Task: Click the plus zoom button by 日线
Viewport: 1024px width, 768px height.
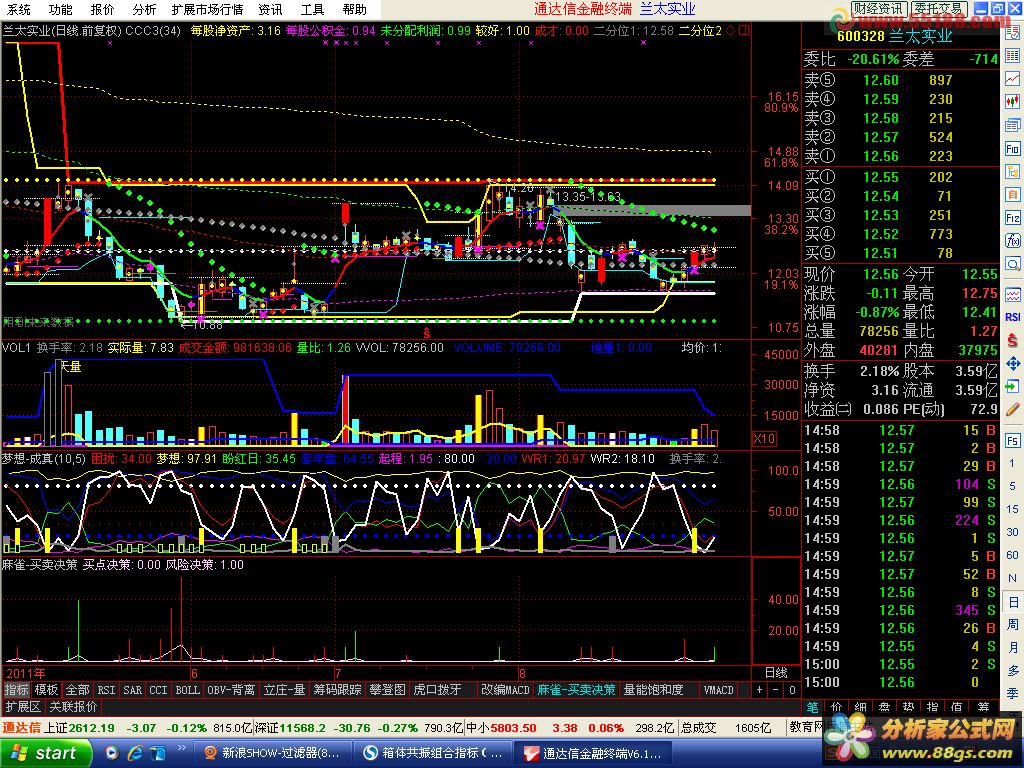Action: point(760,690)
